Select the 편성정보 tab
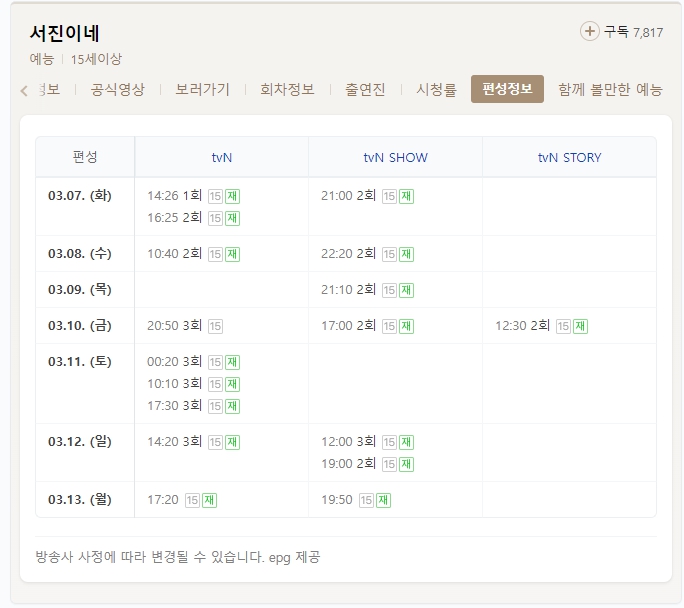The width and height of the screenshot is (684, 608). (507, 89)
